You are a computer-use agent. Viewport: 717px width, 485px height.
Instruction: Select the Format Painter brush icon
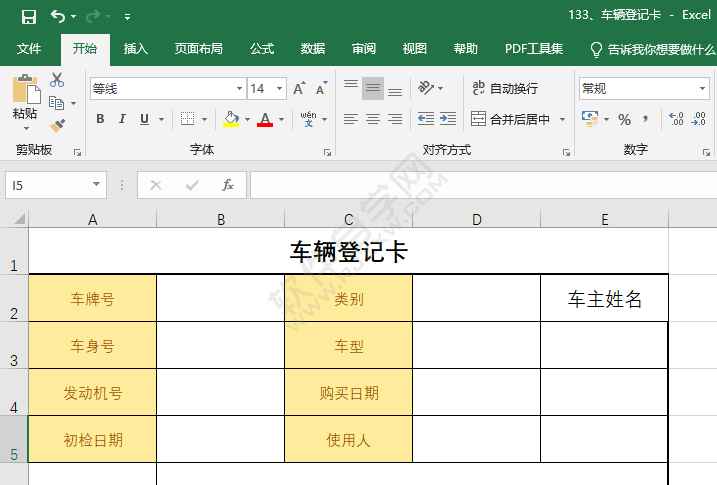pyautogui.click(x=57, y=125)
